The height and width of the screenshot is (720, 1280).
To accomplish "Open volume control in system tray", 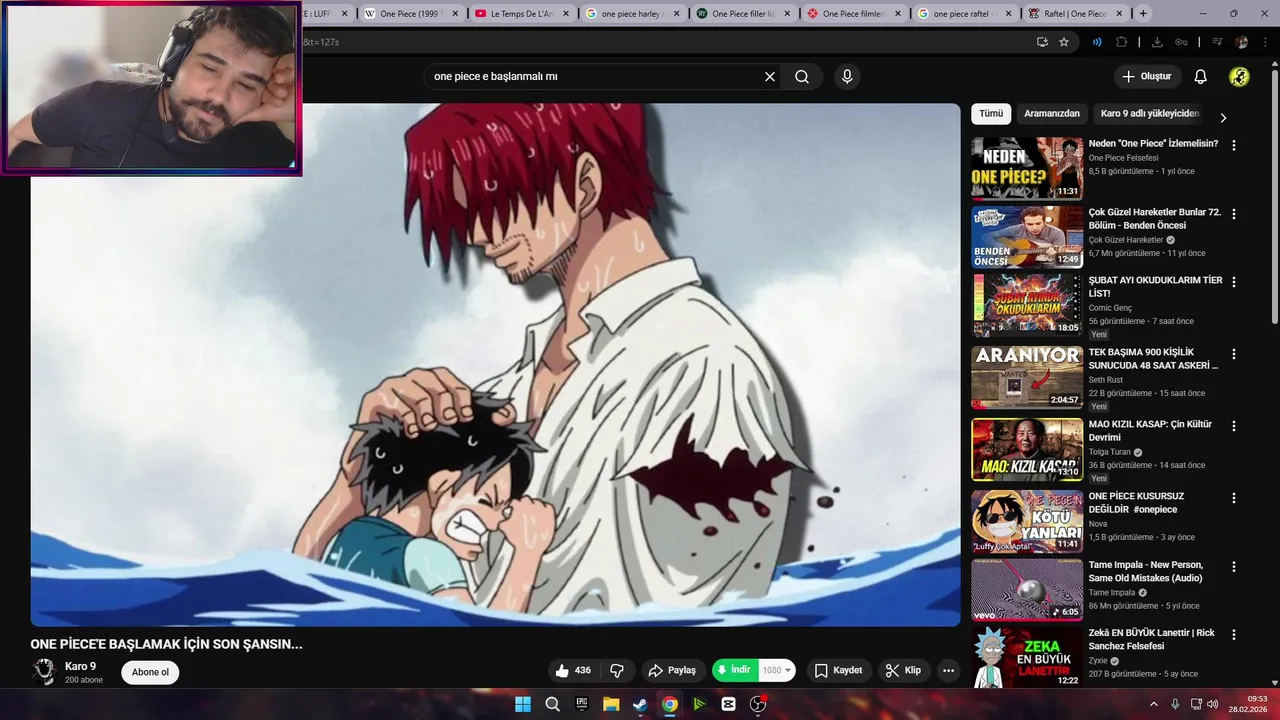I will click(1213, 704).
